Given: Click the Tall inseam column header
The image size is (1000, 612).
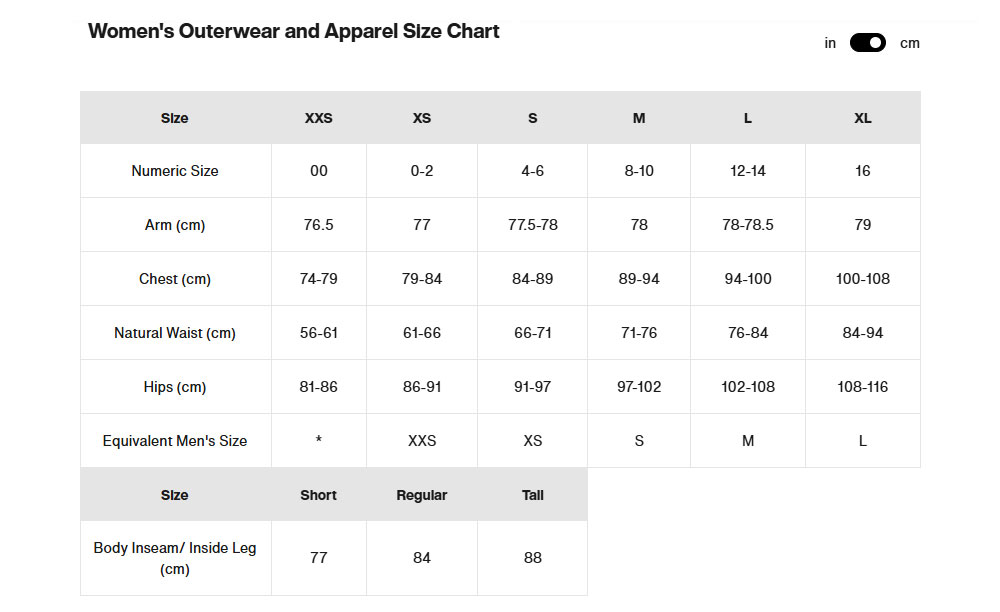Looking at the screenshot, I should point(532,495).
